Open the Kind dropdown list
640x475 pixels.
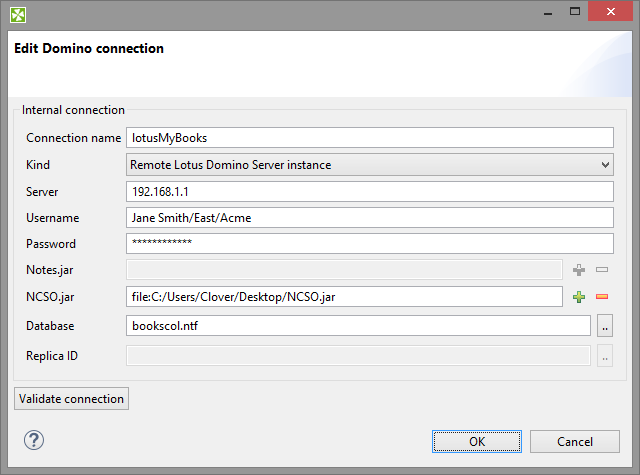click(369, 164)
